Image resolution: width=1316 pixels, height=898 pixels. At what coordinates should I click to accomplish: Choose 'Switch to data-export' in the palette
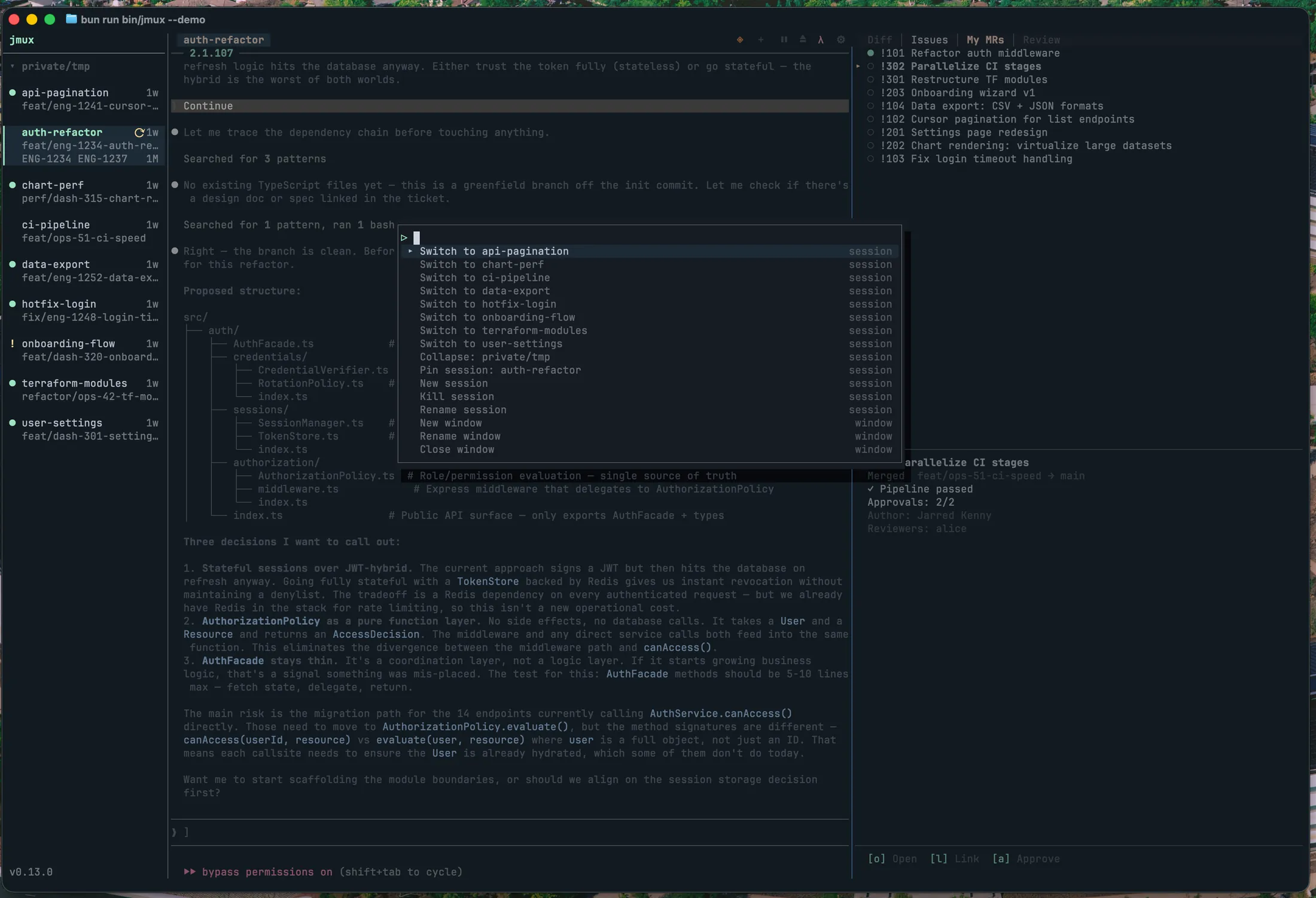pos(649,291)
